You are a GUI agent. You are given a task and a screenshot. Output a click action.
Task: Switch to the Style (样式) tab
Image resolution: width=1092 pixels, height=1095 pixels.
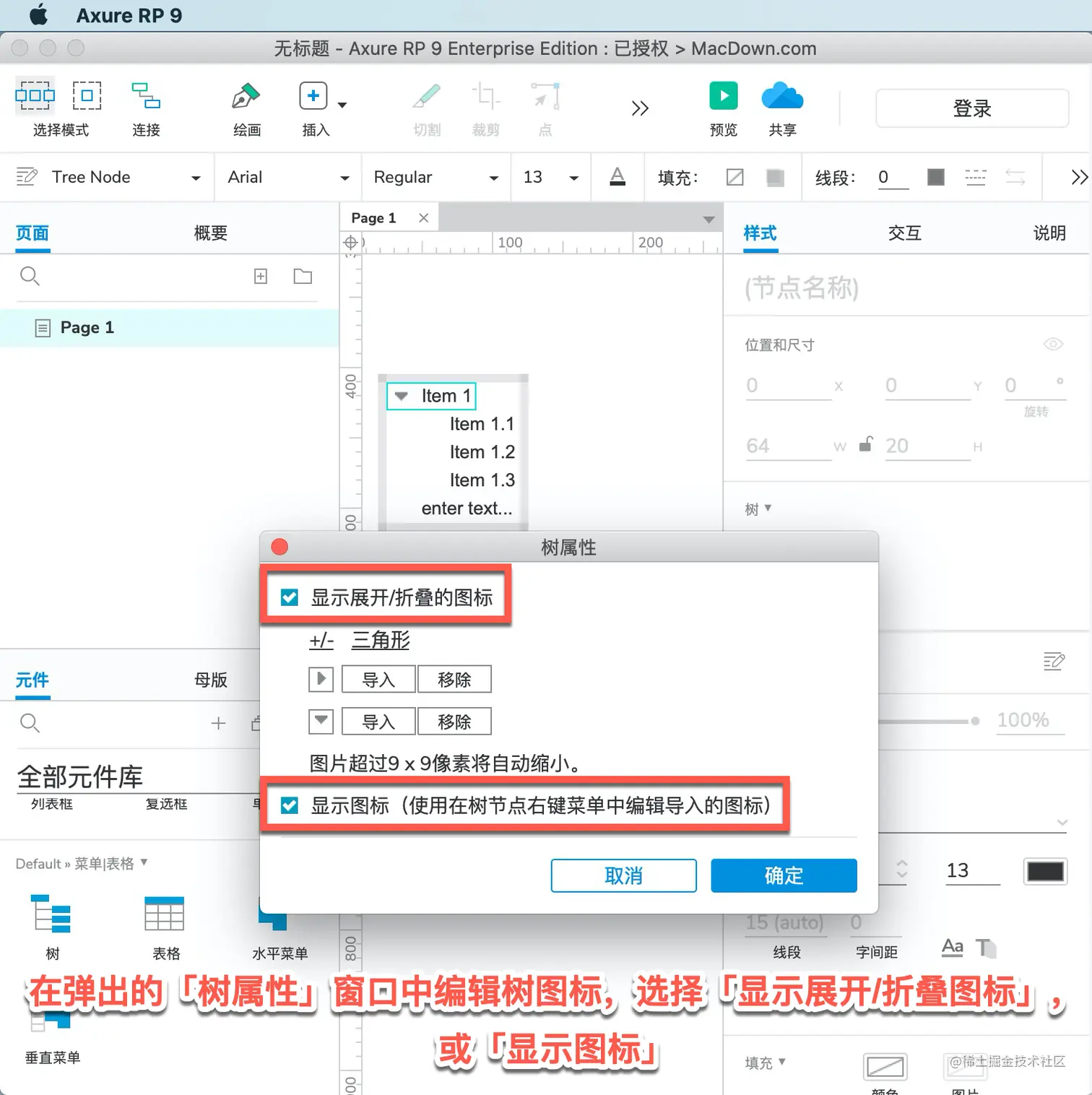tap(760, 233)
